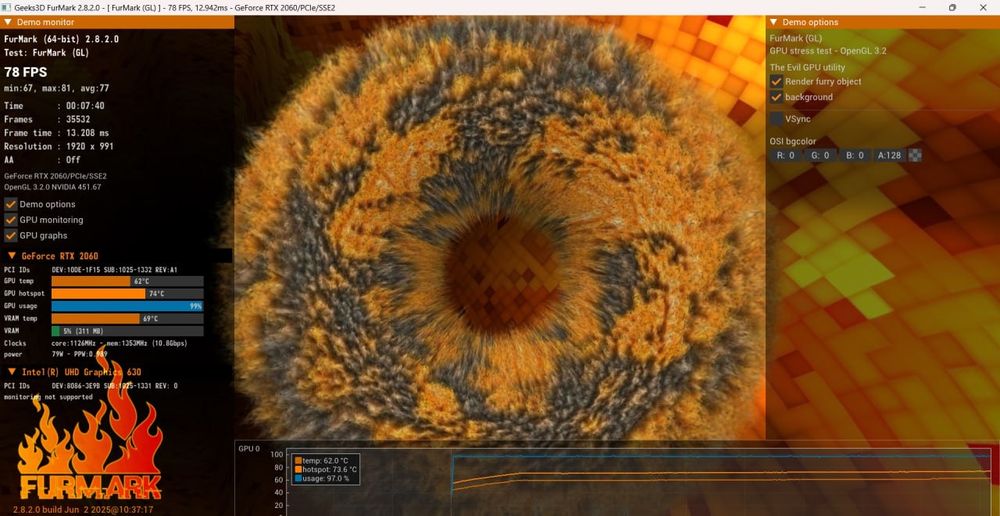
Task: Collapse the Intel(R) UHD Graphics 630 section
Action: [11, 372]
